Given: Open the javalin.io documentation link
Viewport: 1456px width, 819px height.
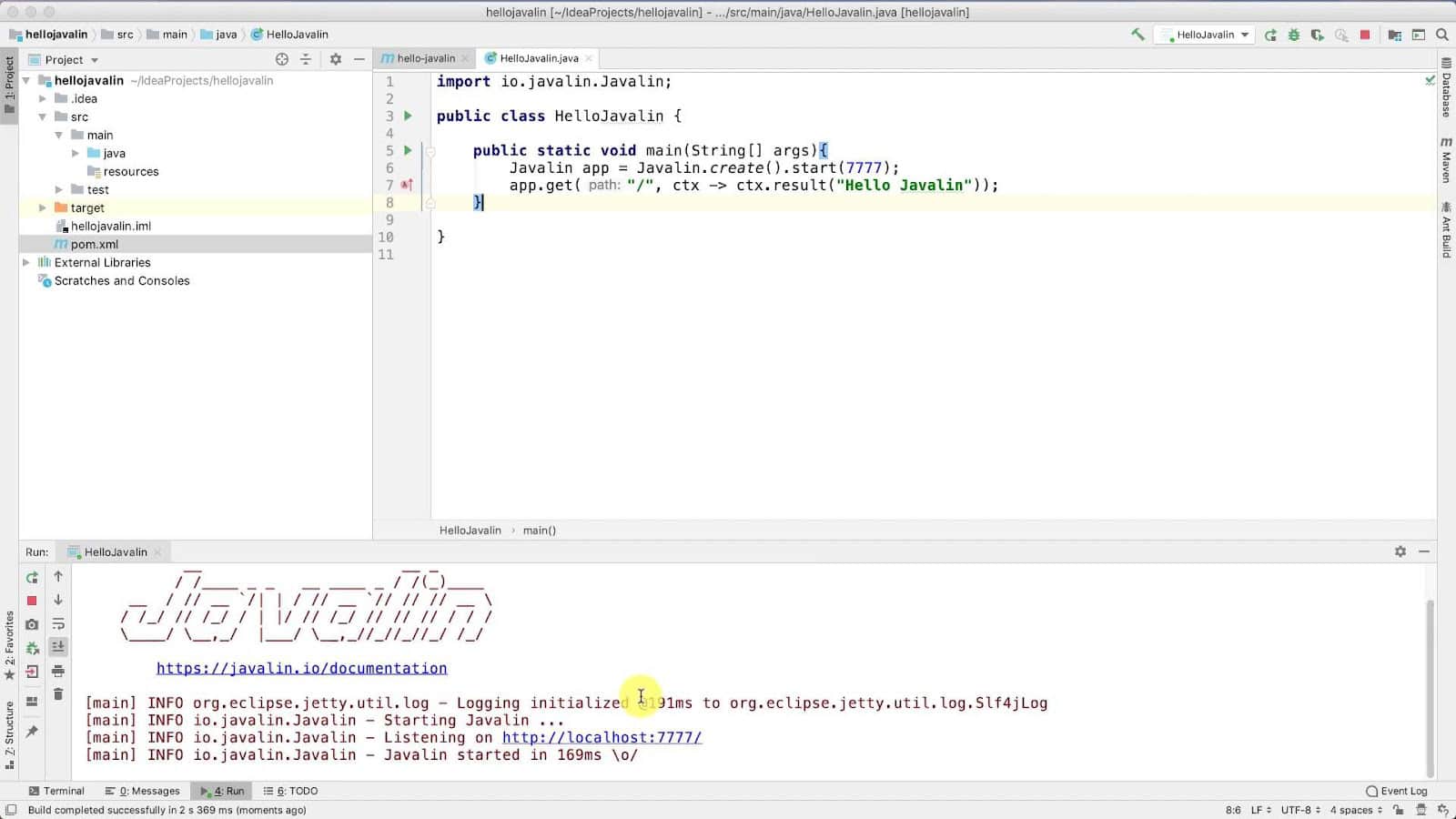Looking at the screenshot, I should [301, 668].
